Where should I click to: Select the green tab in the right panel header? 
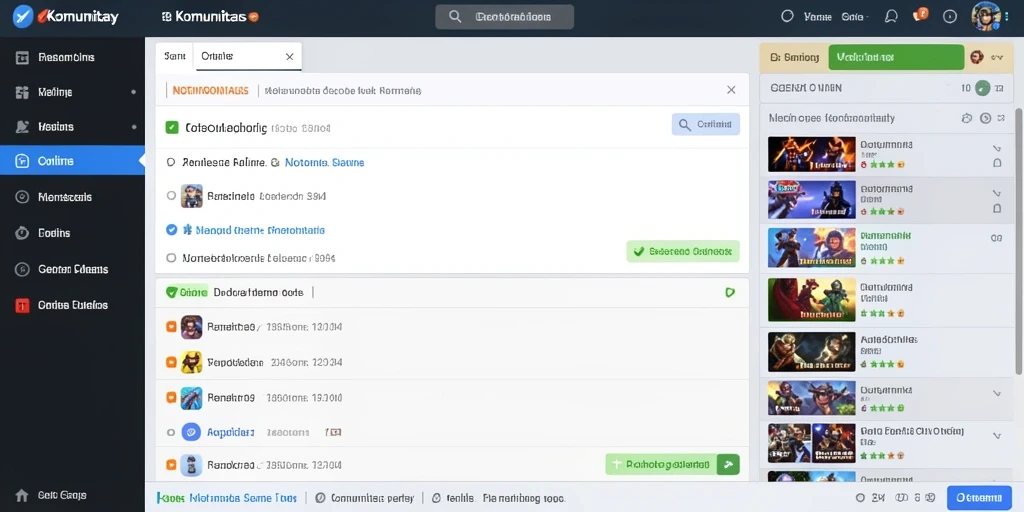pyautogui.click(x=896, y=57)
